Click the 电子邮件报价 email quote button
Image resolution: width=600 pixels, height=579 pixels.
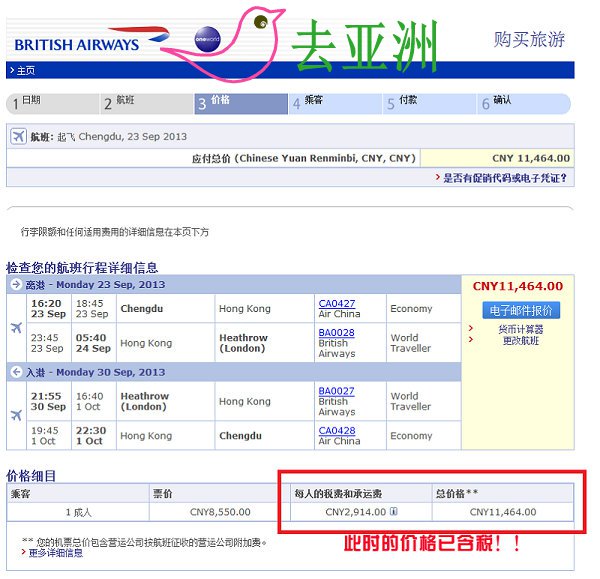[x=521, y=310]
